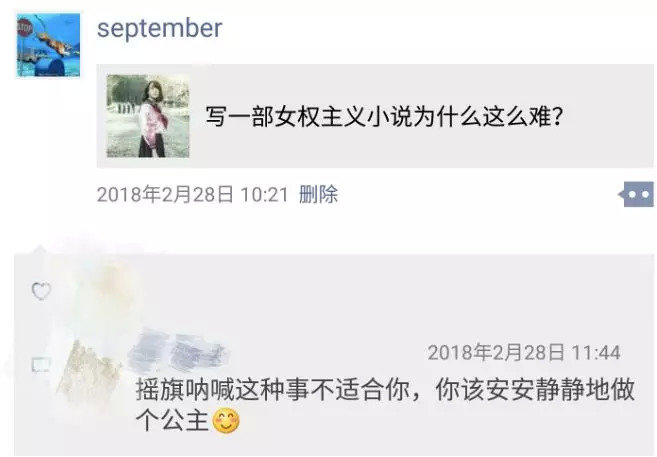Click the blurred commenter avatar
The height and width of the screenshot is (457, 657).
92,377
